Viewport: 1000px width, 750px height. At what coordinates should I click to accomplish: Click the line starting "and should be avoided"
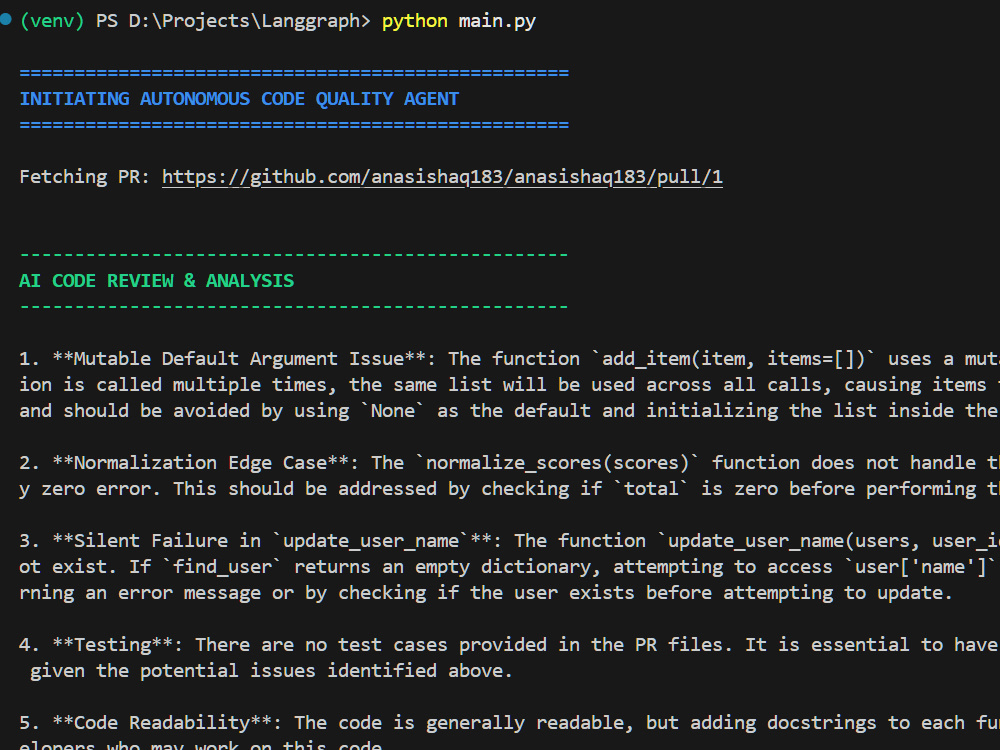pos(510,411)
